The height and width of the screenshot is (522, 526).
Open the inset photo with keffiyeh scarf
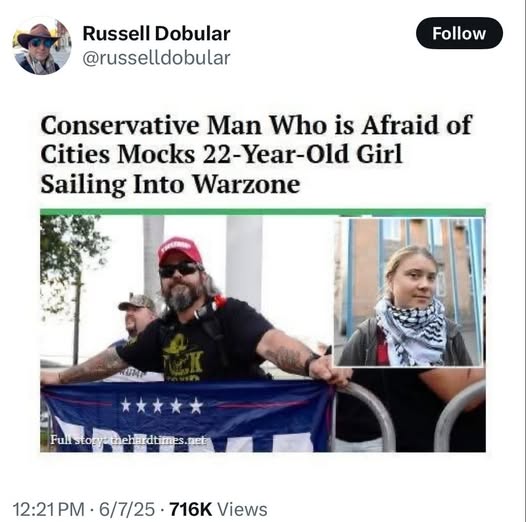[409, 292]
